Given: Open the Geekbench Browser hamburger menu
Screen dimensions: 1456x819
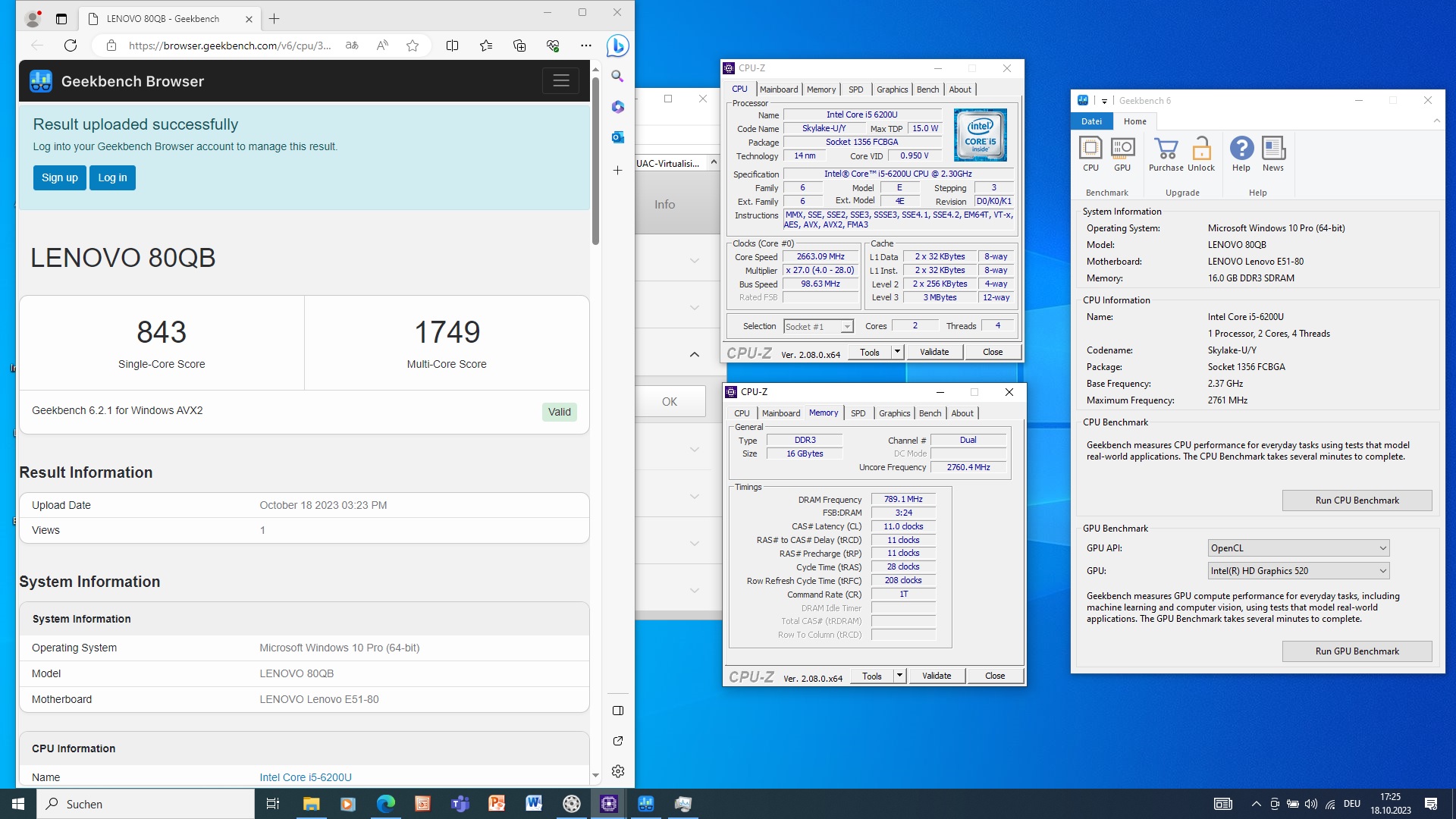Looking at the screenshot, I should [560, 81].
